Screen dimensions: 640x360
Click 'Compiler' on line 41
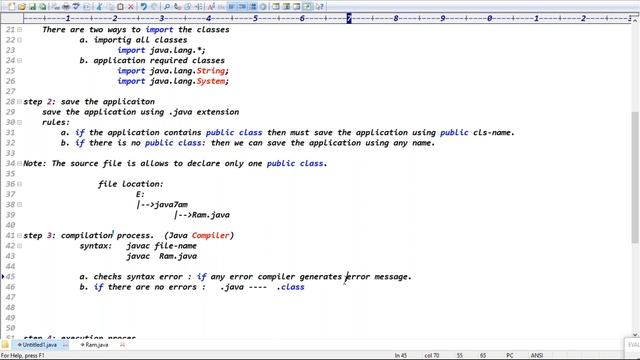pos(211,236)
